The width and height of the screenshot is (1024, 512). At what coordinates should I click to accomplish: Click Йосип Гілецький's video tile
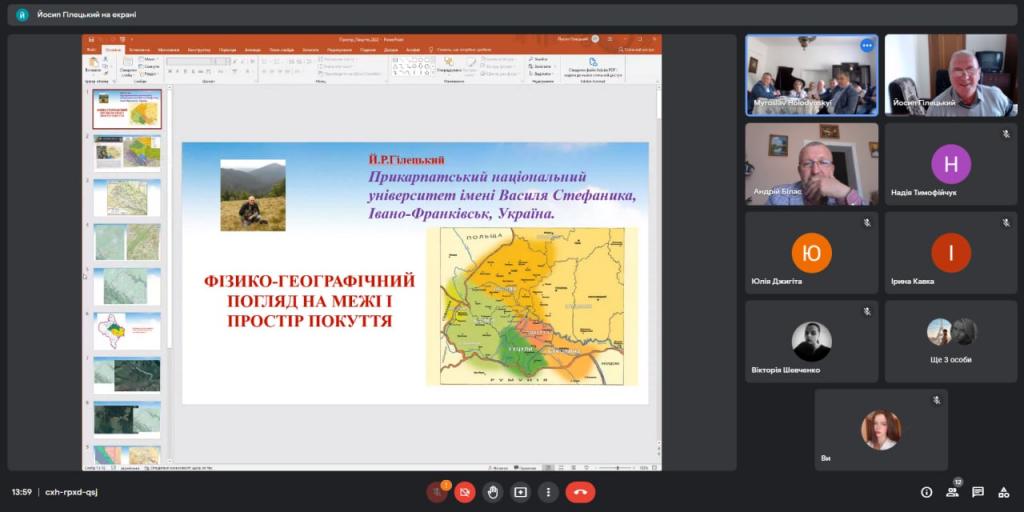(x=950, y=75)
